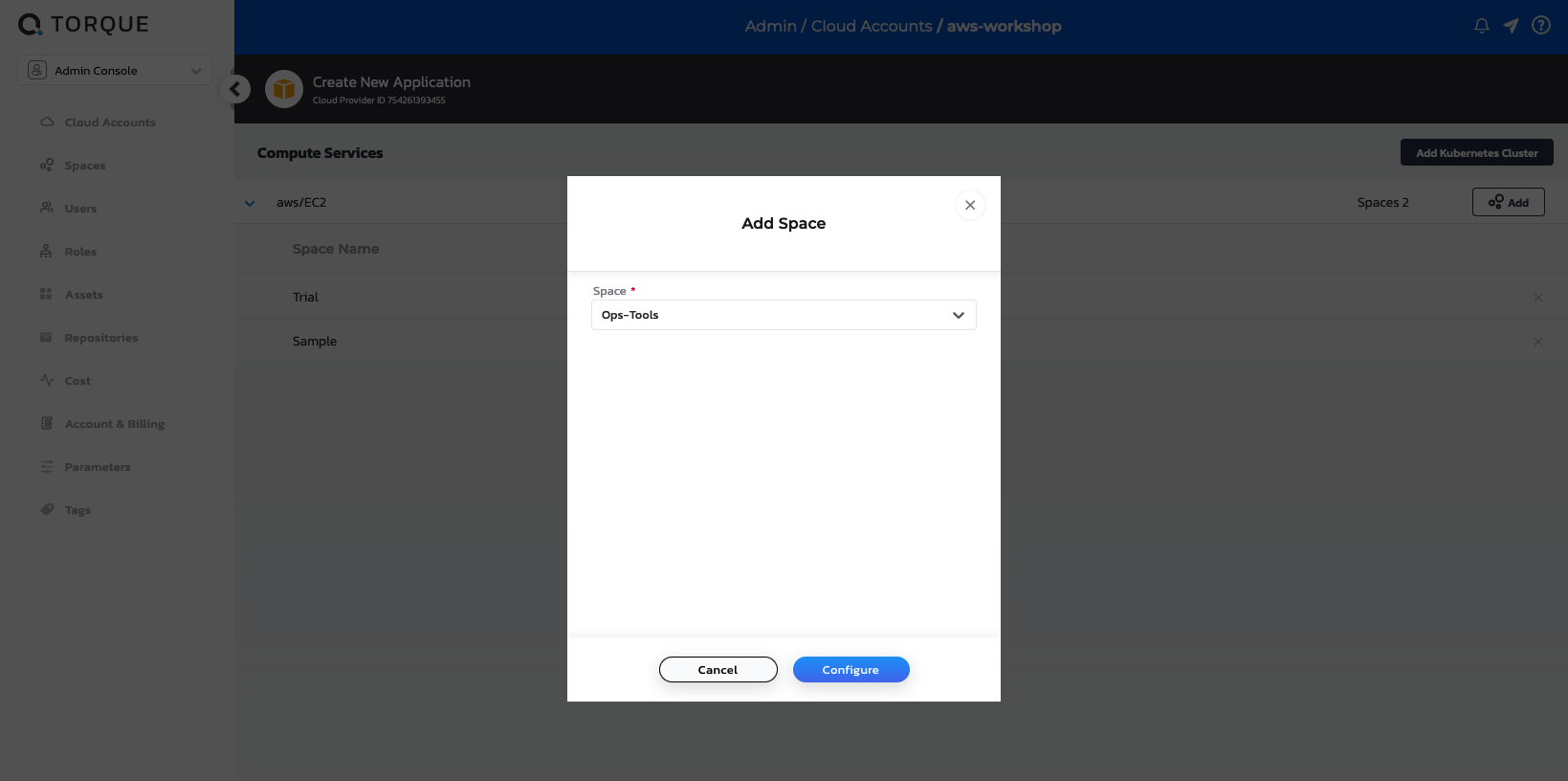The height and width of the screenshot is (781, 1568).
Task: Open Parameters in sidebar
Action: coord(85,467)
